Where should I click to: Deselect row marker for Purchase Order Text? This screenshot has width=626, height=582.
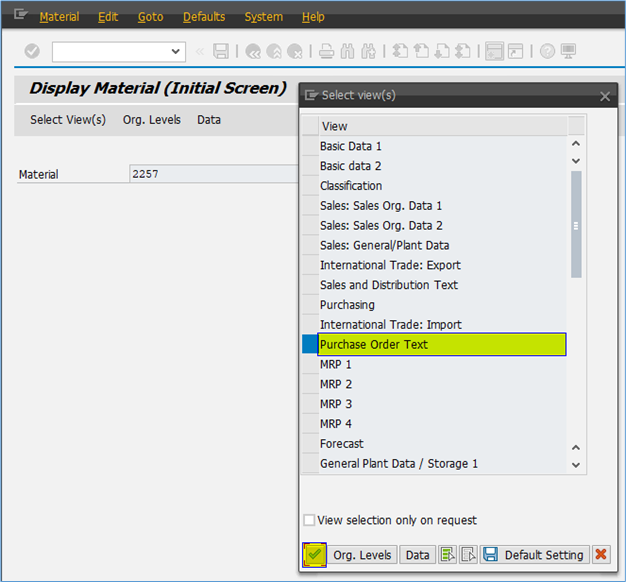coord(310,344)
